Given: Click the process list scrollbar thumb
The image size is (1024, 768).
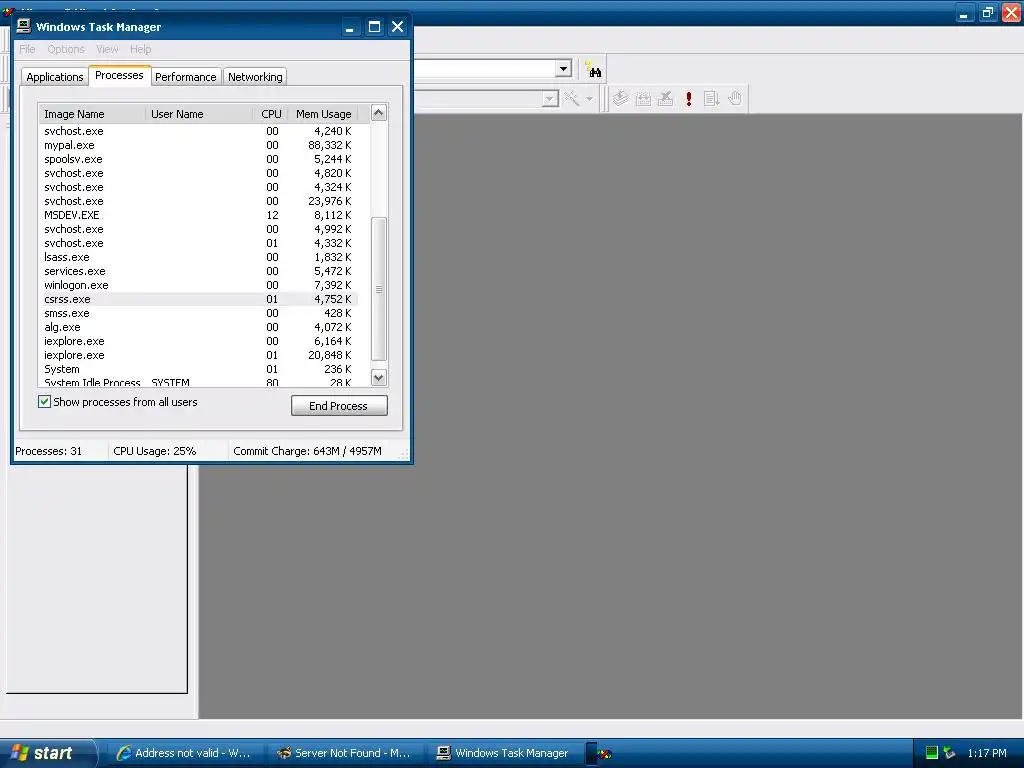Looking at the screenshot, I should (379, 289).
